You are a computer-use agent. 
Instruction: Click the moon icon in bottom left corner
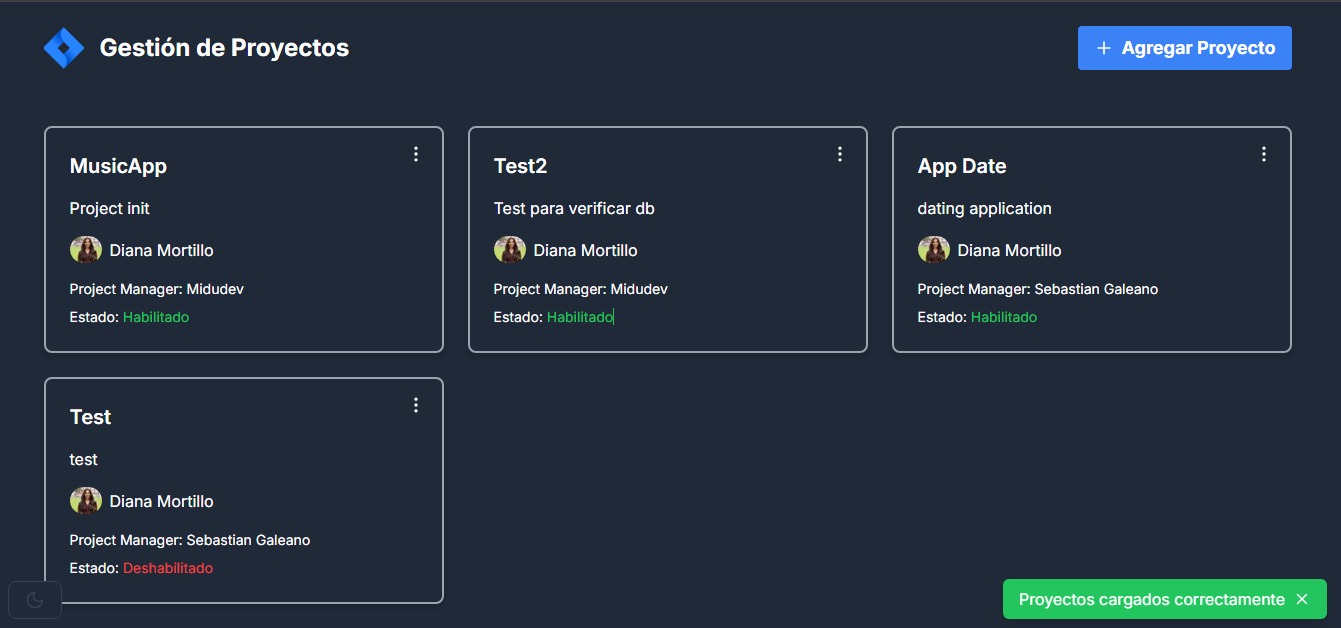(36, 599)
